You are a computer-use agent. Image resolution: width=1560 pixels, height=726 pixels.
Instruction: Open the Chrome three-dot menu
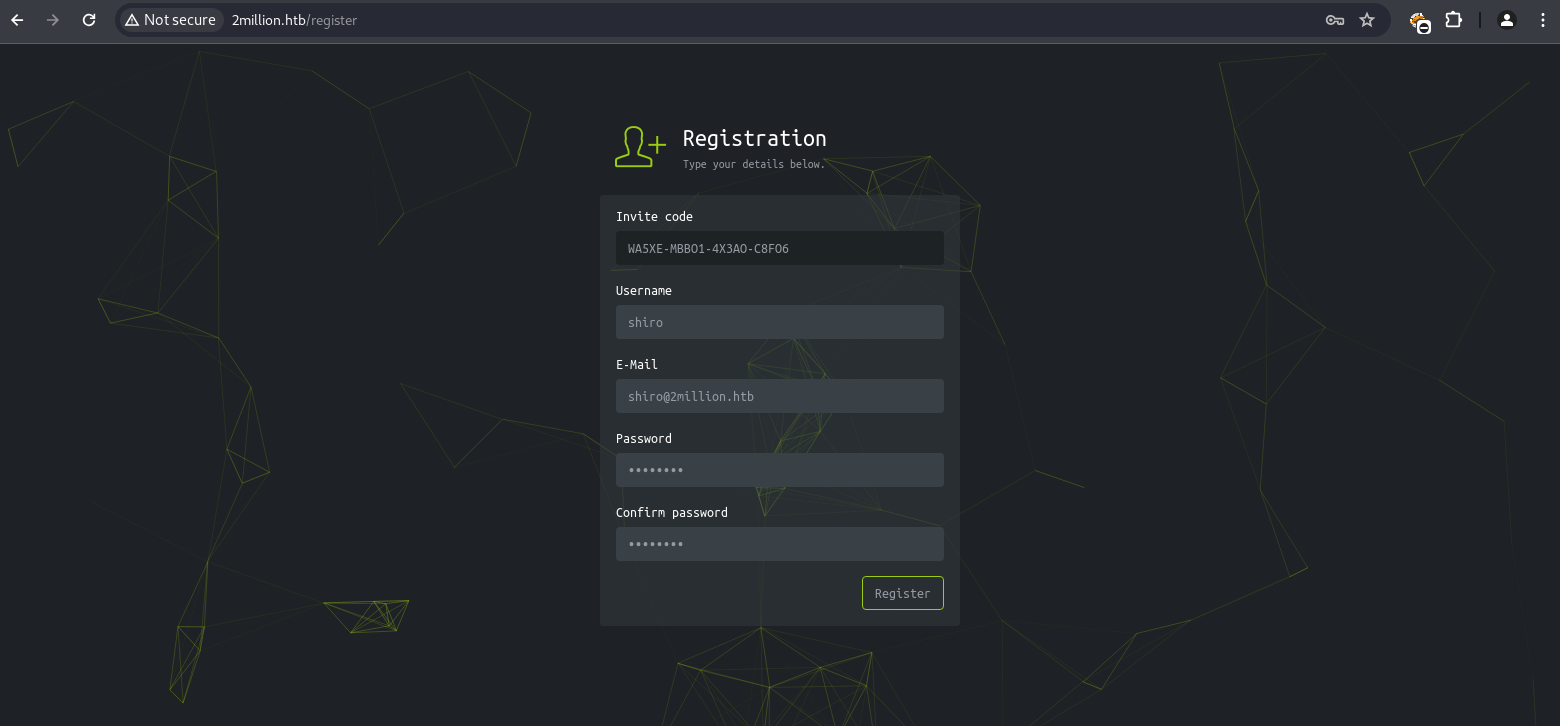[x=1543, y=20]
